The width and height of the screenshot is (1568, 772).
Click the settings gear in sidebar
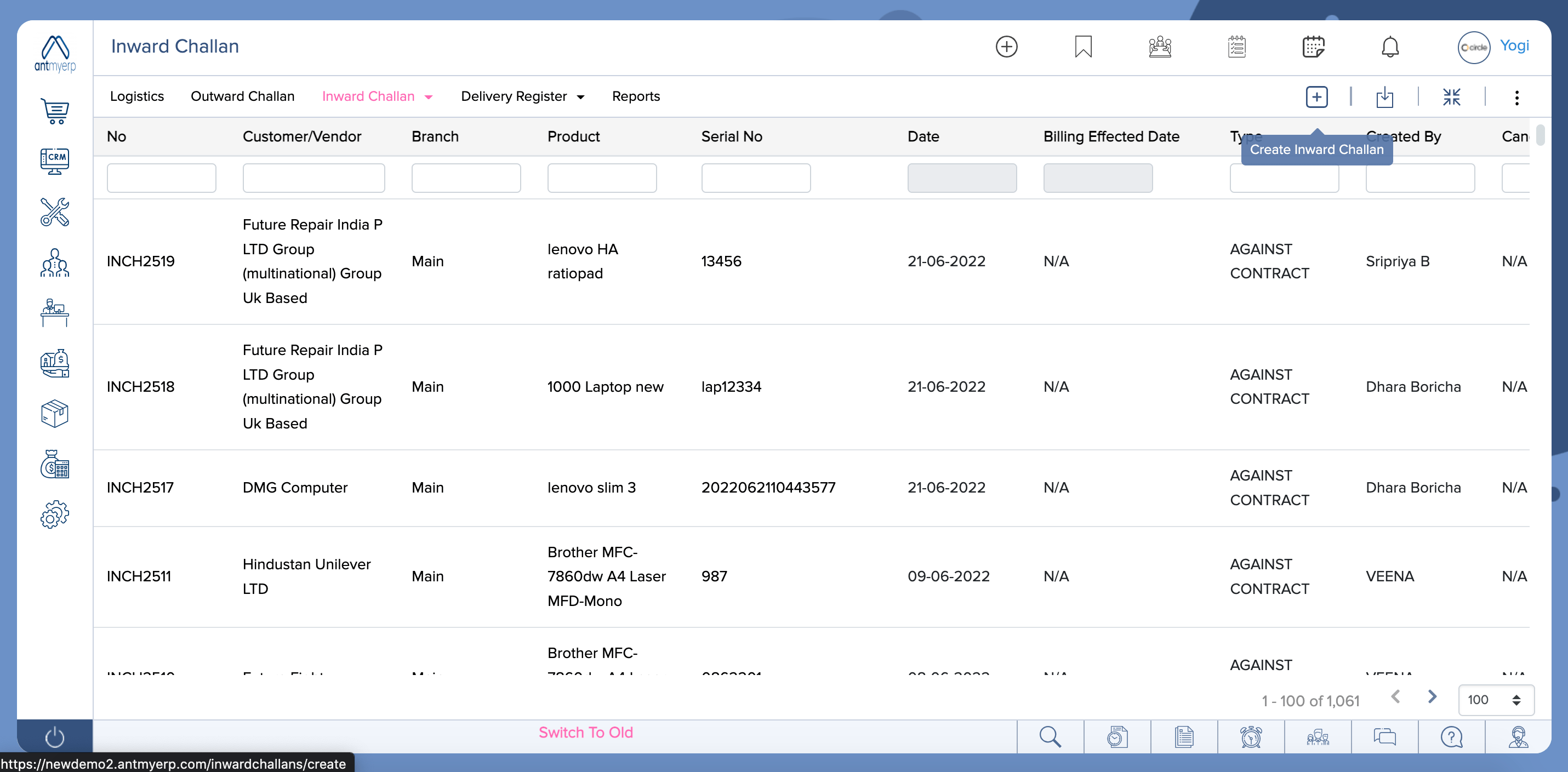(x=55, y=514)
